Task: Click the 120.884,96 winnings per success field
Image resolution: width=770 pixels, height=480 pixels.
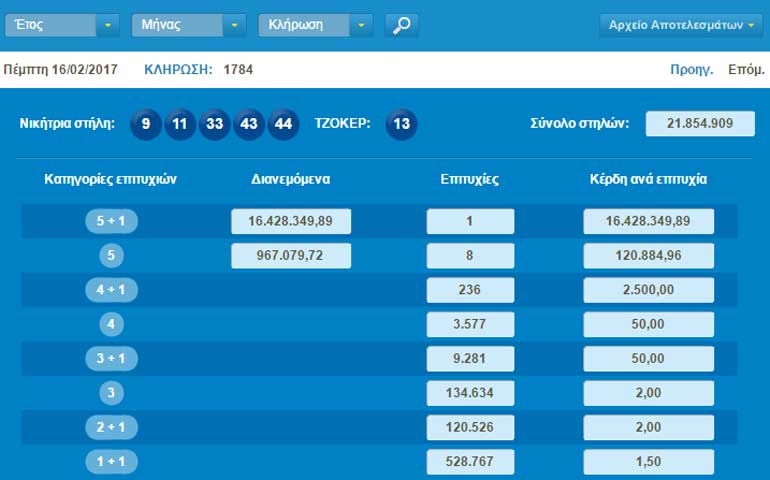Action: click(x=648, y=256)
